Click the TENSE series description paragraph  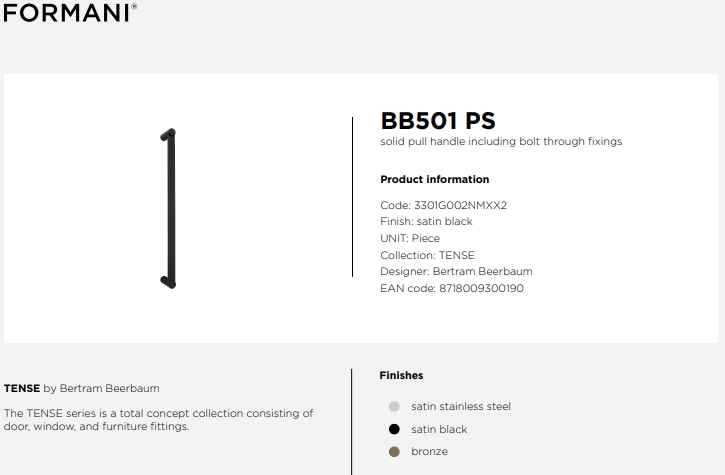159,419
